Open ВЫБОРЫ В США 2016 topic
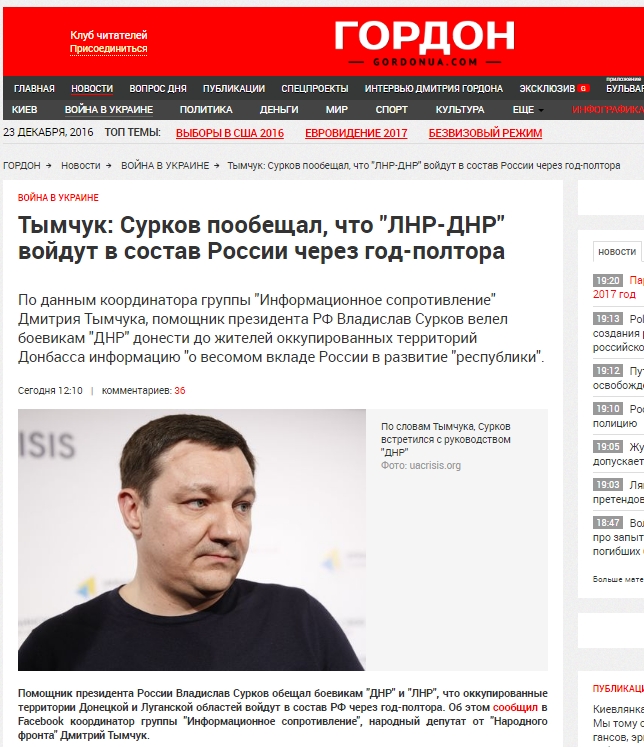Screen dimensions: 644x747 point(230,133)
